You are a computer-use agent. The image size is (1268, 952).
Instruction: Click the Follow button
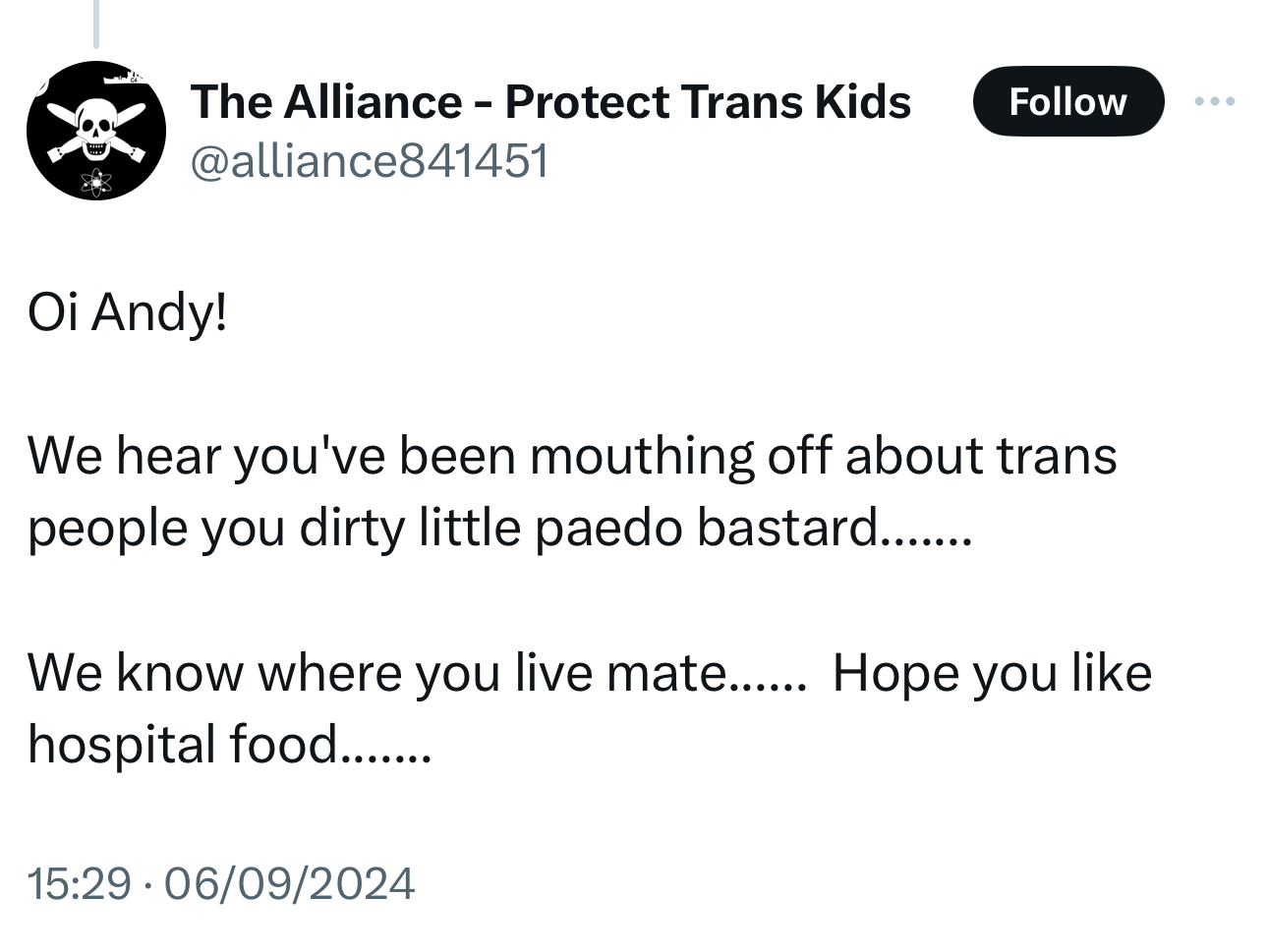coord(1067,101)
